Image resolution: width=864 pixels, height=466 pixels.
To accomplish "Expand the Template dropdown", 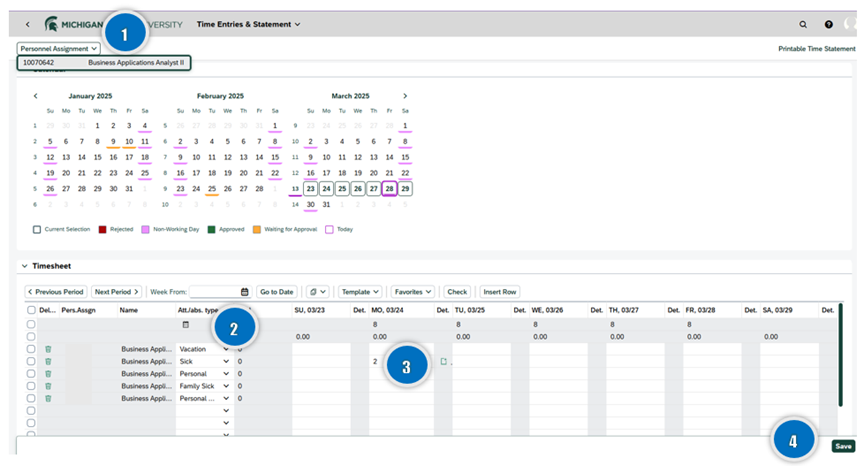I will 360,292.
